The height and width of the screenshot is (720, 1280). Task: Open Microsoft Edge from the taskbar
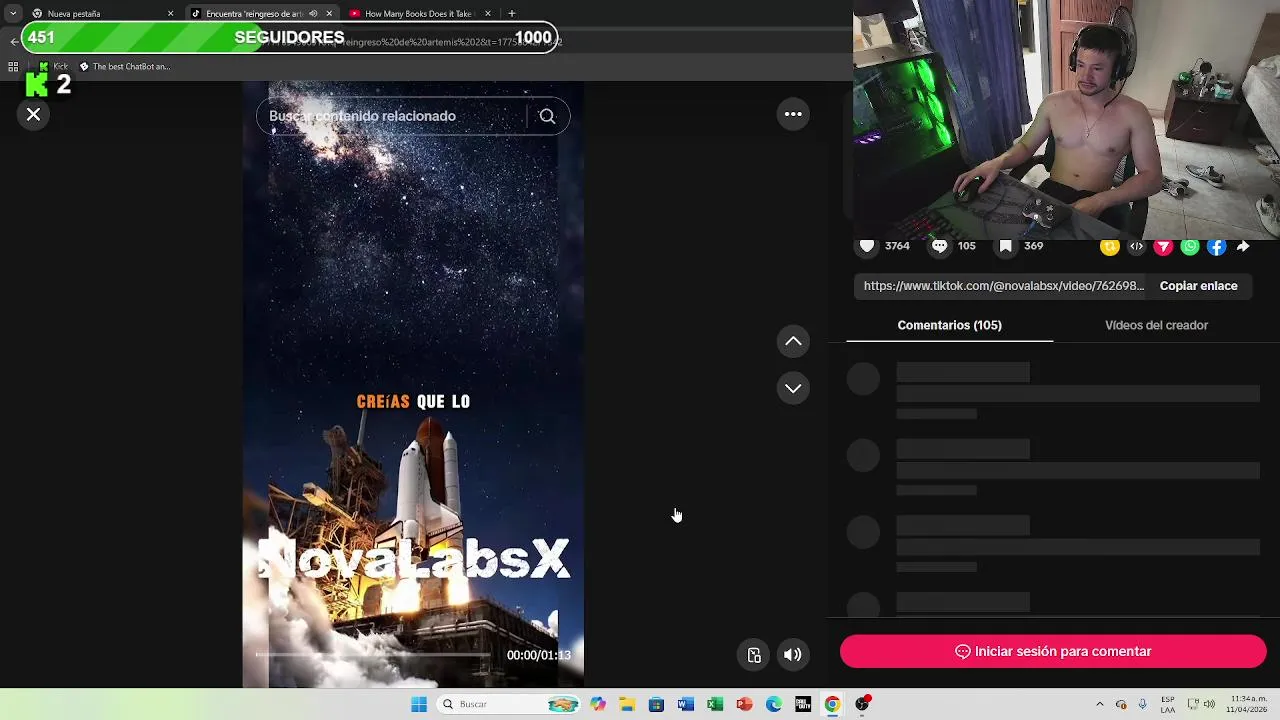[774, 704]
